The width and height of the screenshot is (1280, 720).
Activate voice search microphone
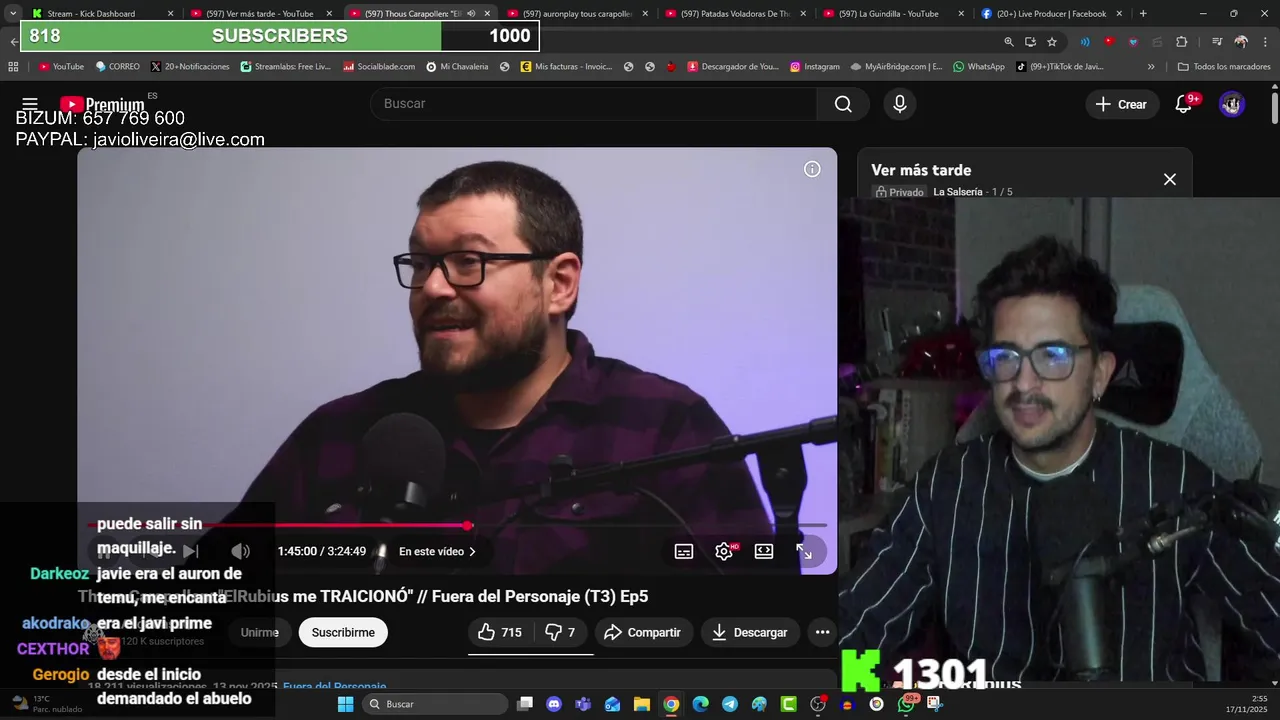(900, 104)
